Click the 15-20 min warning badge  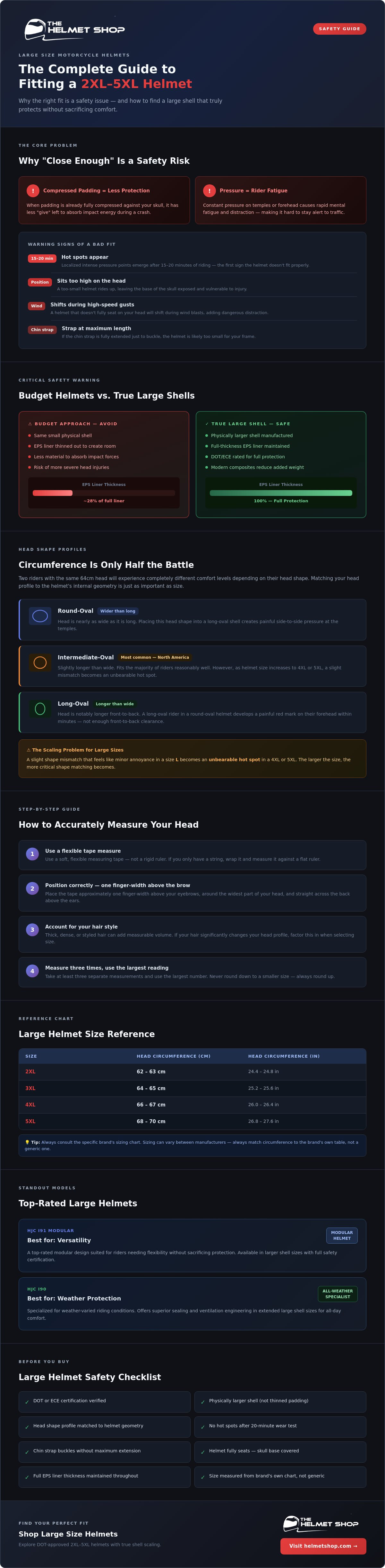[x=42, y=258]
